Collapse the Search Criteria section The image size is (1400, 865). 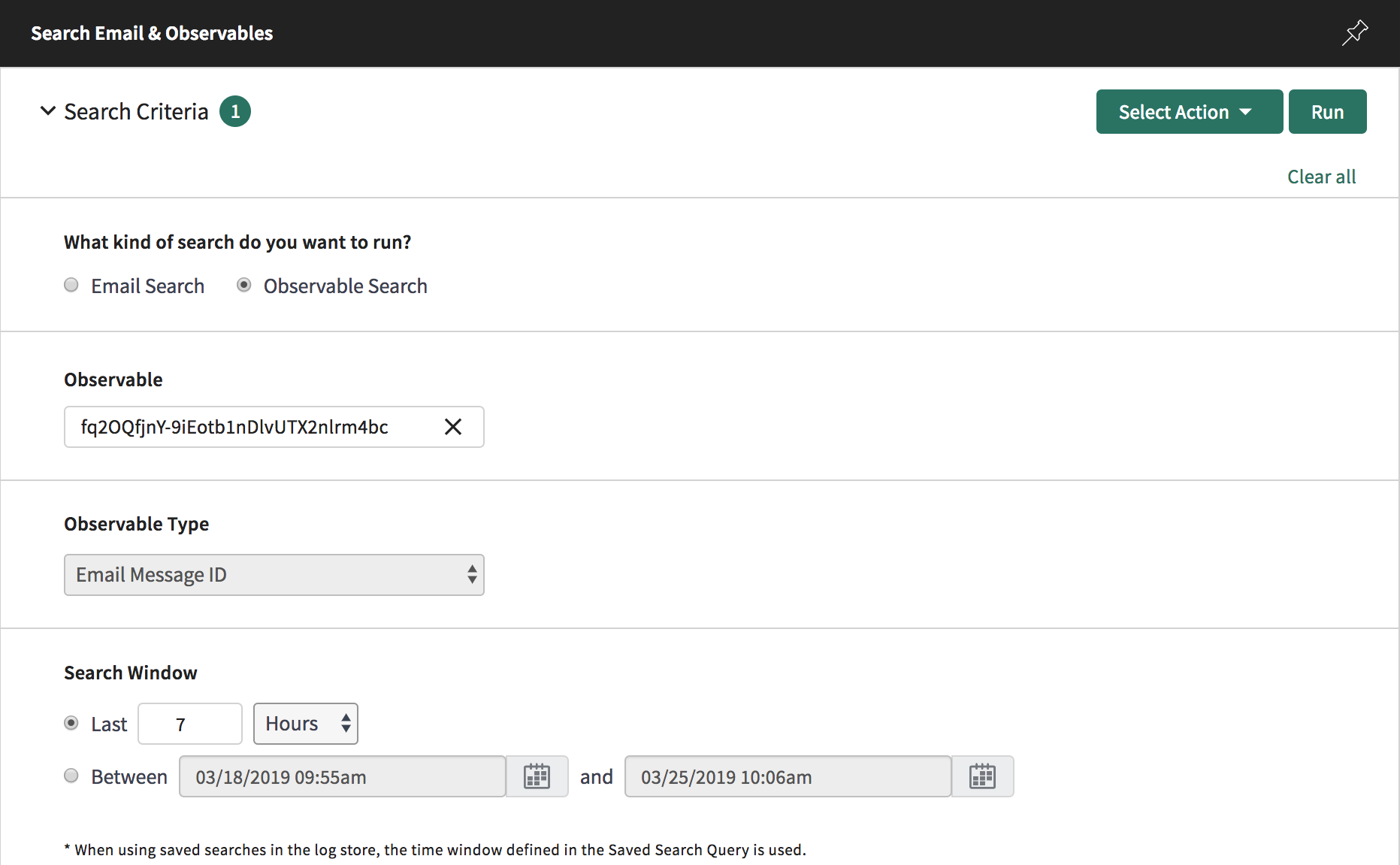coord(47,111)
